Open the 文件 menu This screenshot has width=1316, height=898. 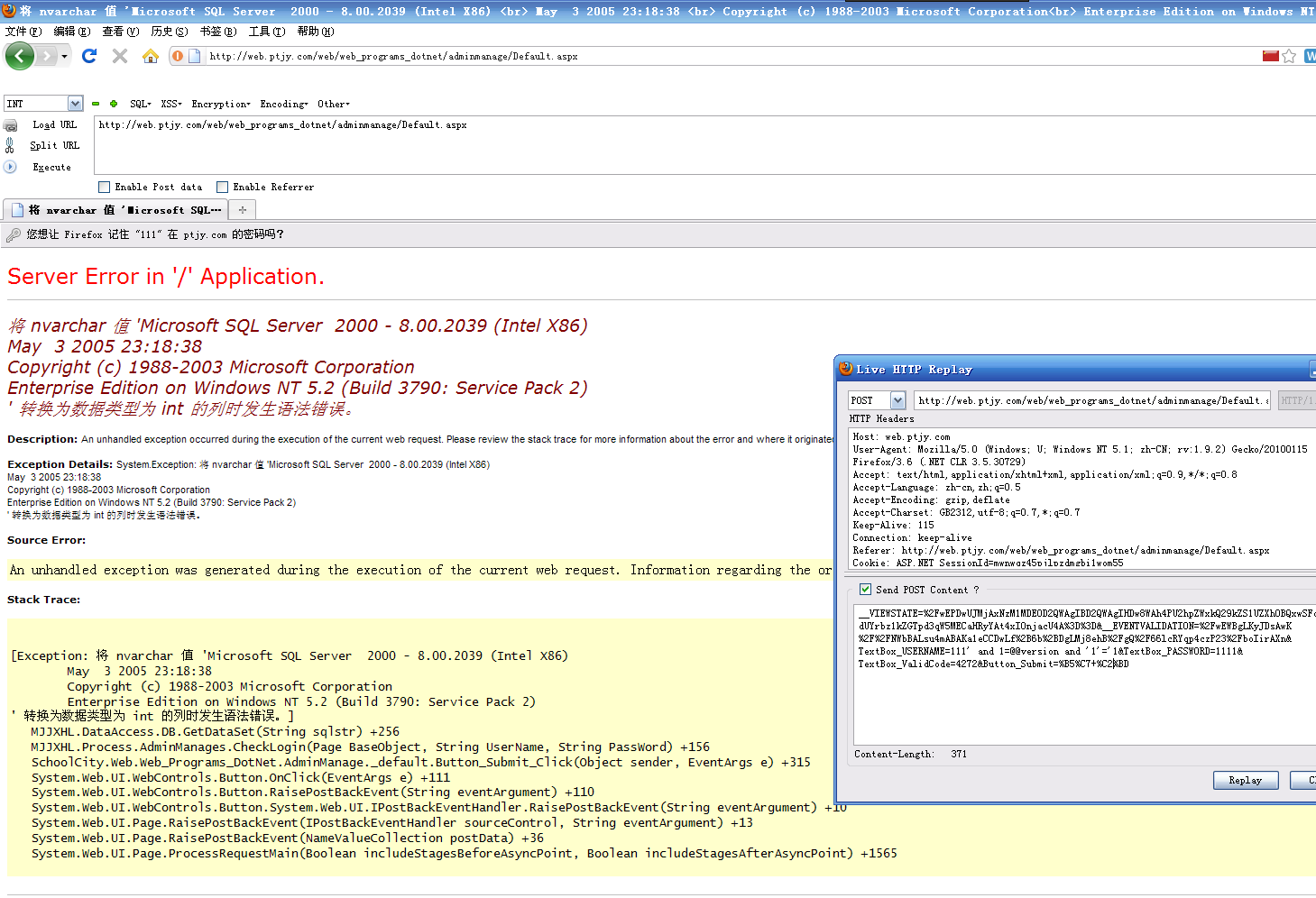pos(23,32)
